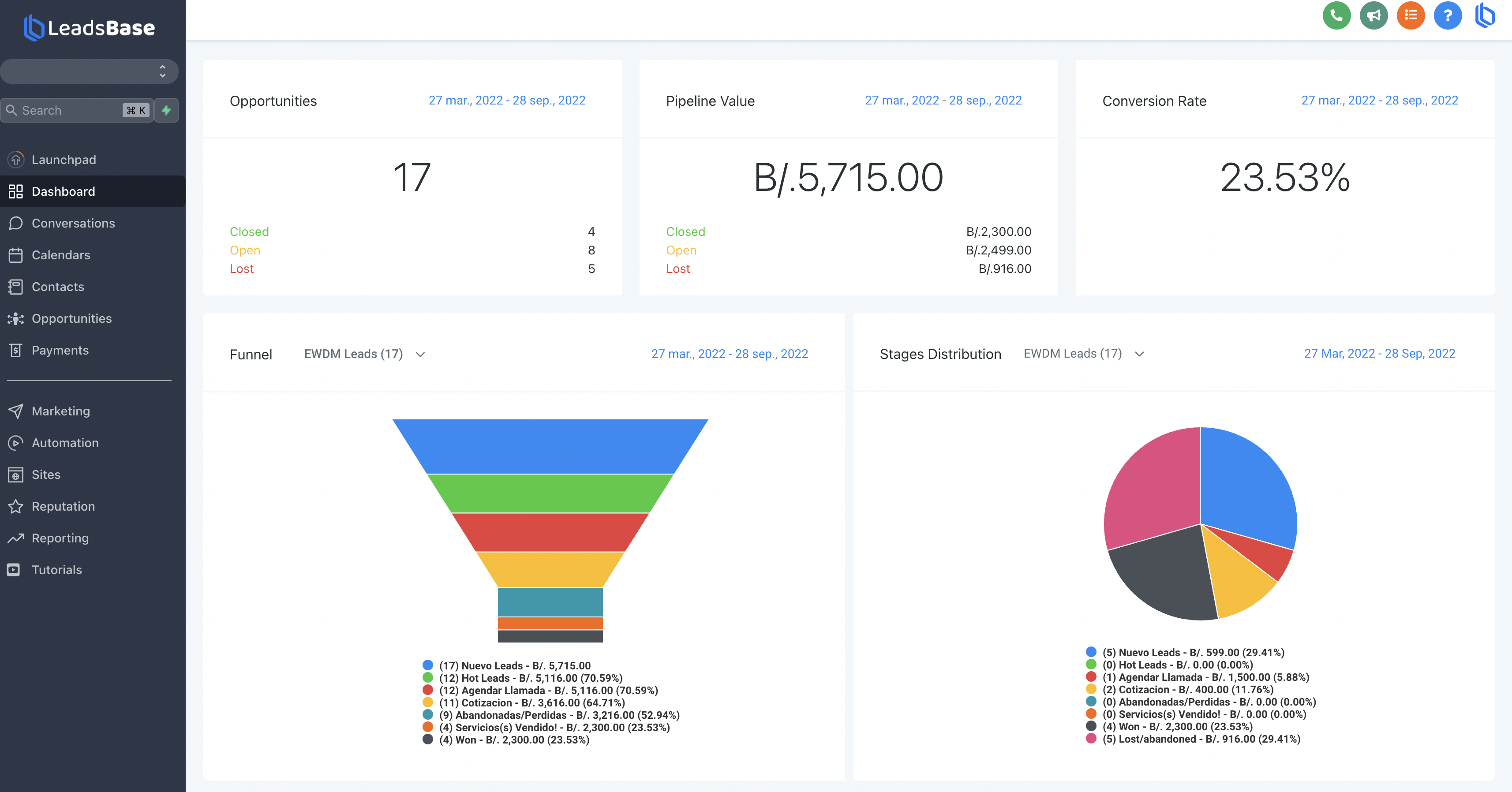The width and height of the screenshot is (1512, 792).
Task: Open the date range on the Opportunities card
Action: 506,100
